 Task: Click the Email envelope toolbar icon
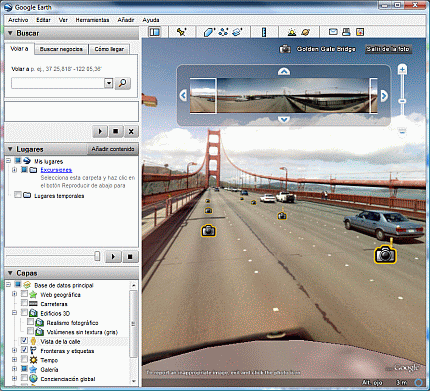click(x=333, y=32)
